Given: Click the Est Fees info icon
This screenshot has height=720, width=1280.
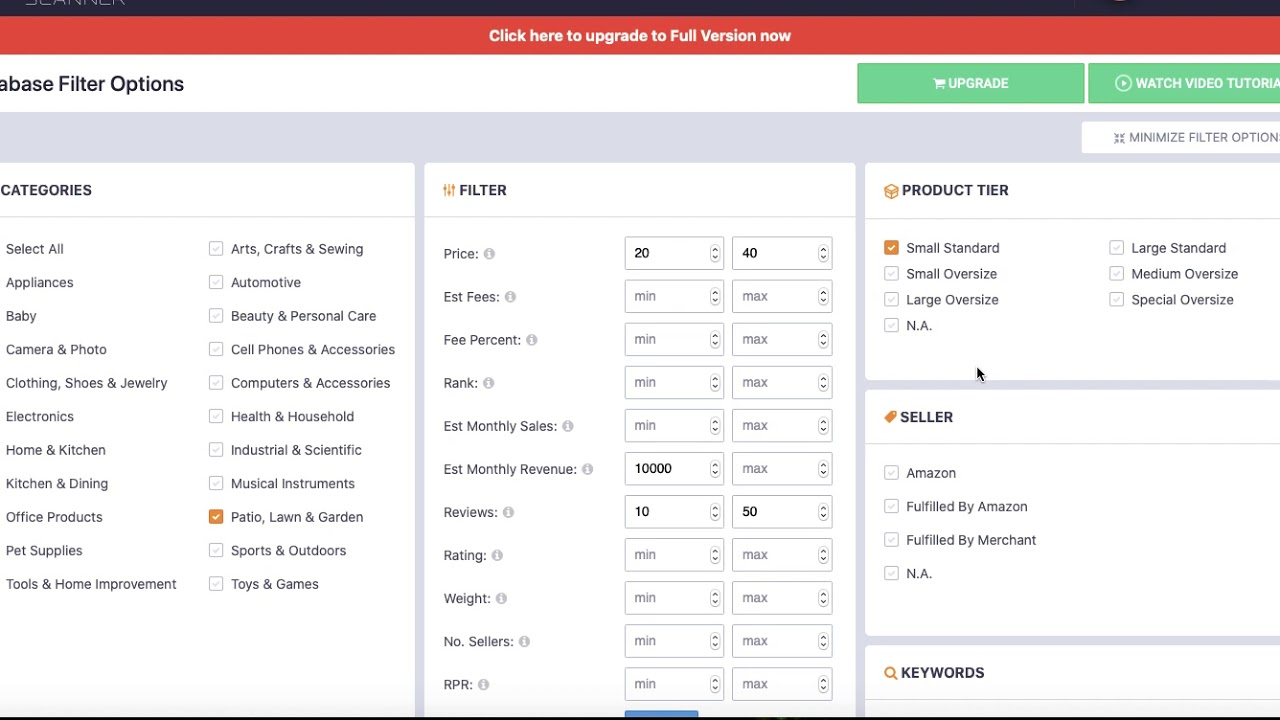Looking at the screenshot, I should coord(510,297).
